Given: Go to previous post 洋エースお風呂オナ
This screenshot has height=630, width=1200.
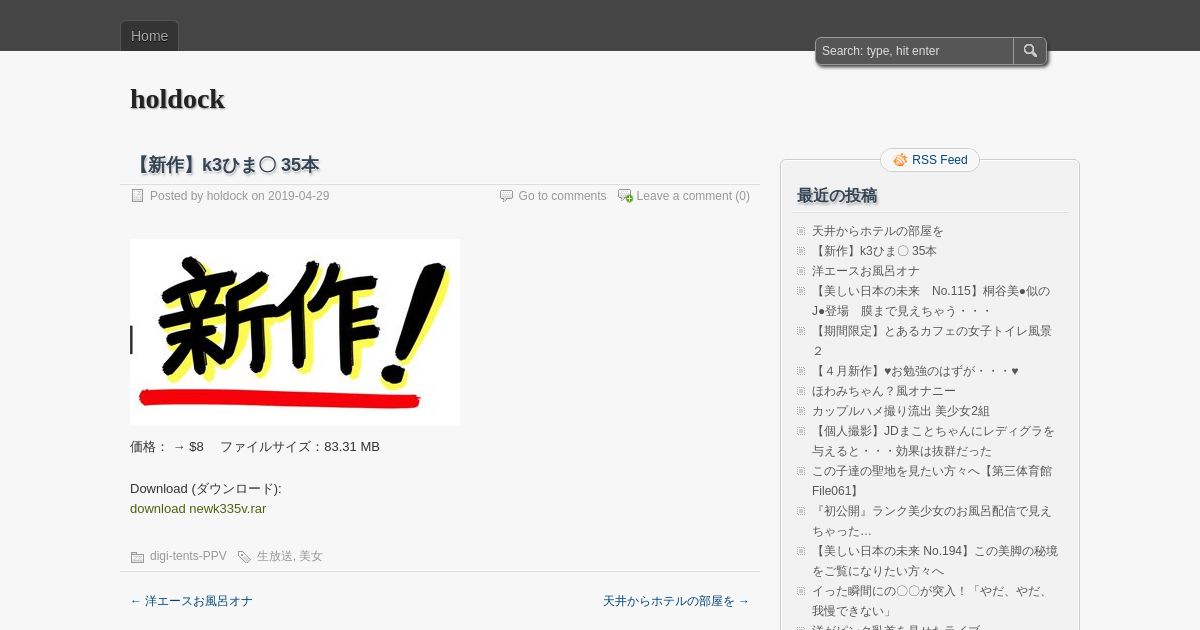Looking at the screenshot, I should point(191,601).
